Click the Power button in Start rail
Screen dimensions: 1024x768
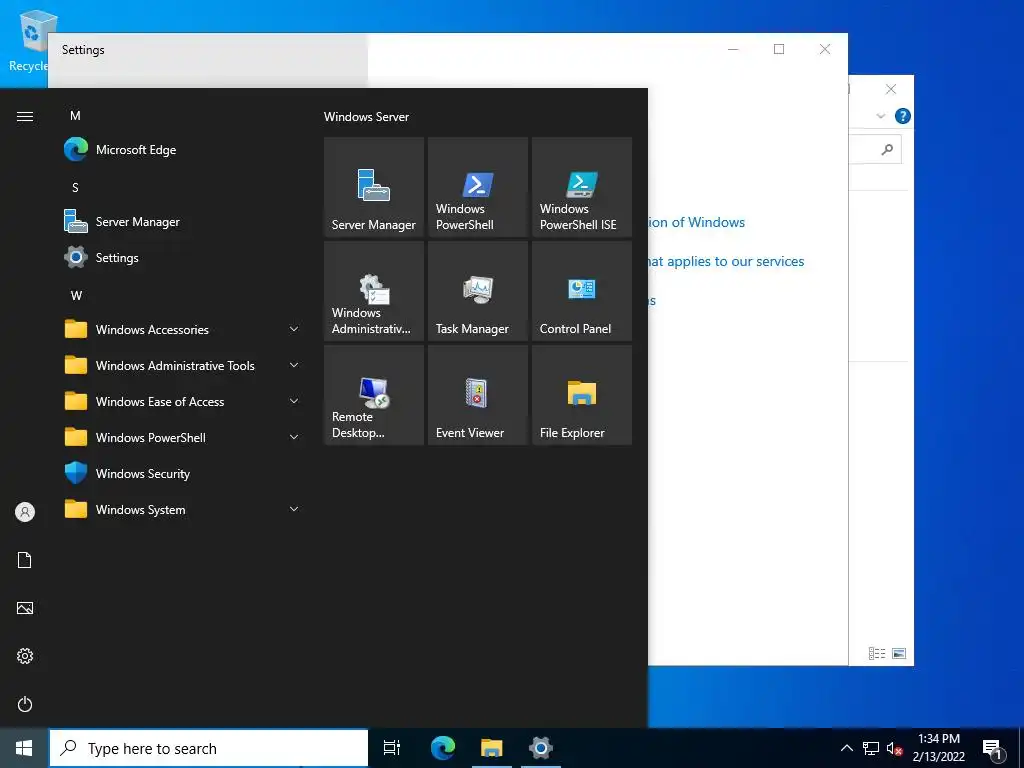coord(25,704)
